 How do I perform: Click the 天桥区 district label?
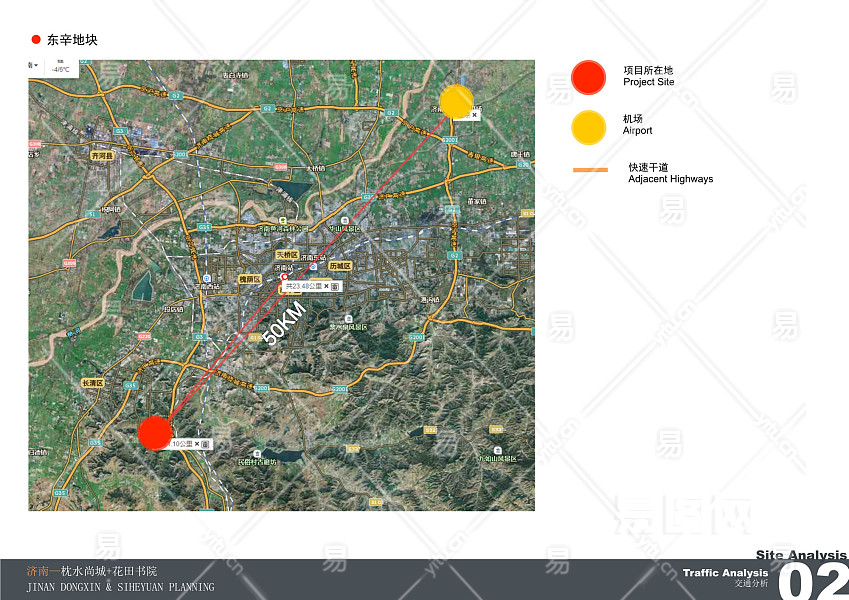pyautogui.click(x=288, y=255)
